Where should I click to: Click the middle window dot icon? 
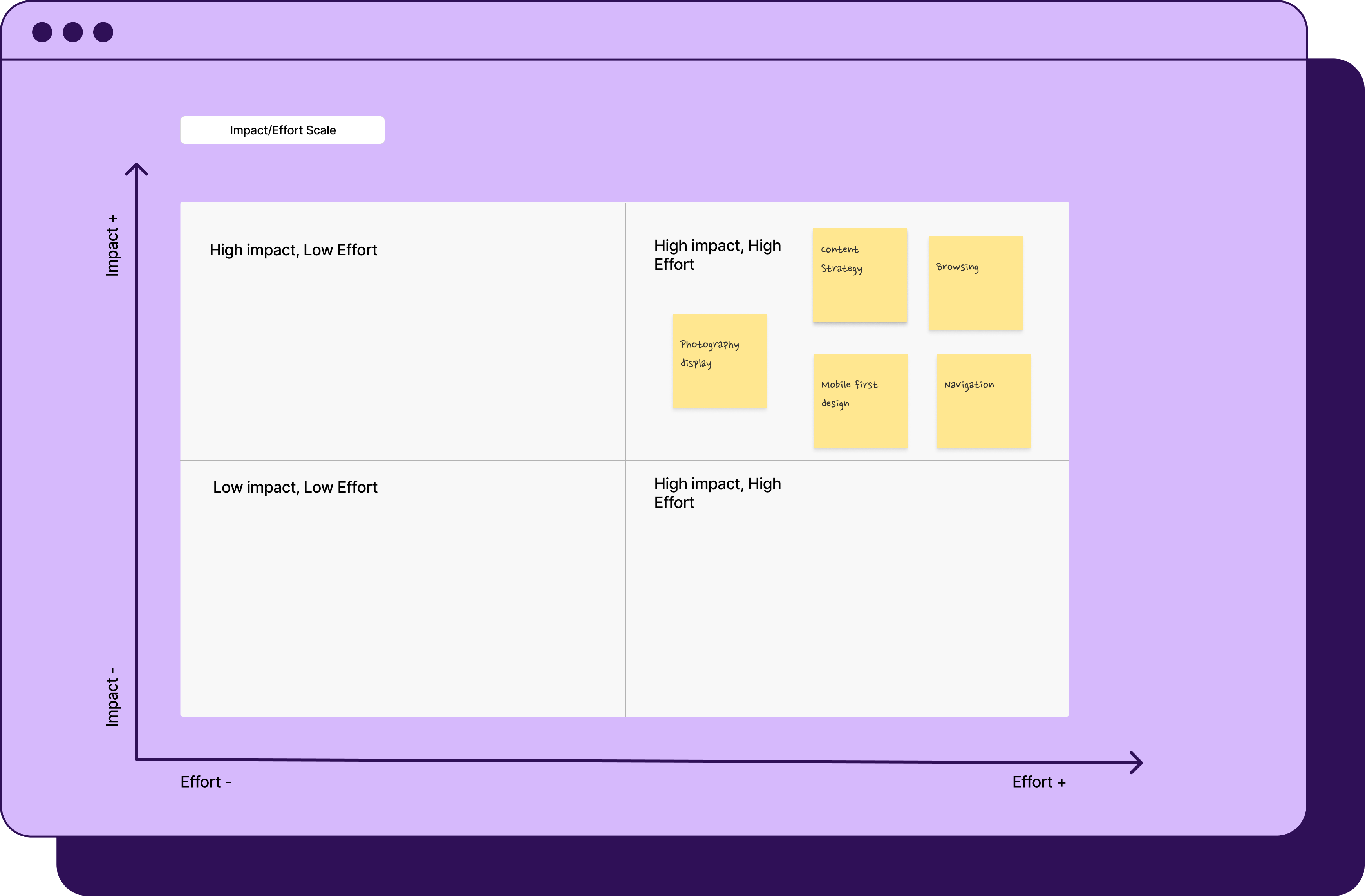pyautogui.click(x=73, y=32)
